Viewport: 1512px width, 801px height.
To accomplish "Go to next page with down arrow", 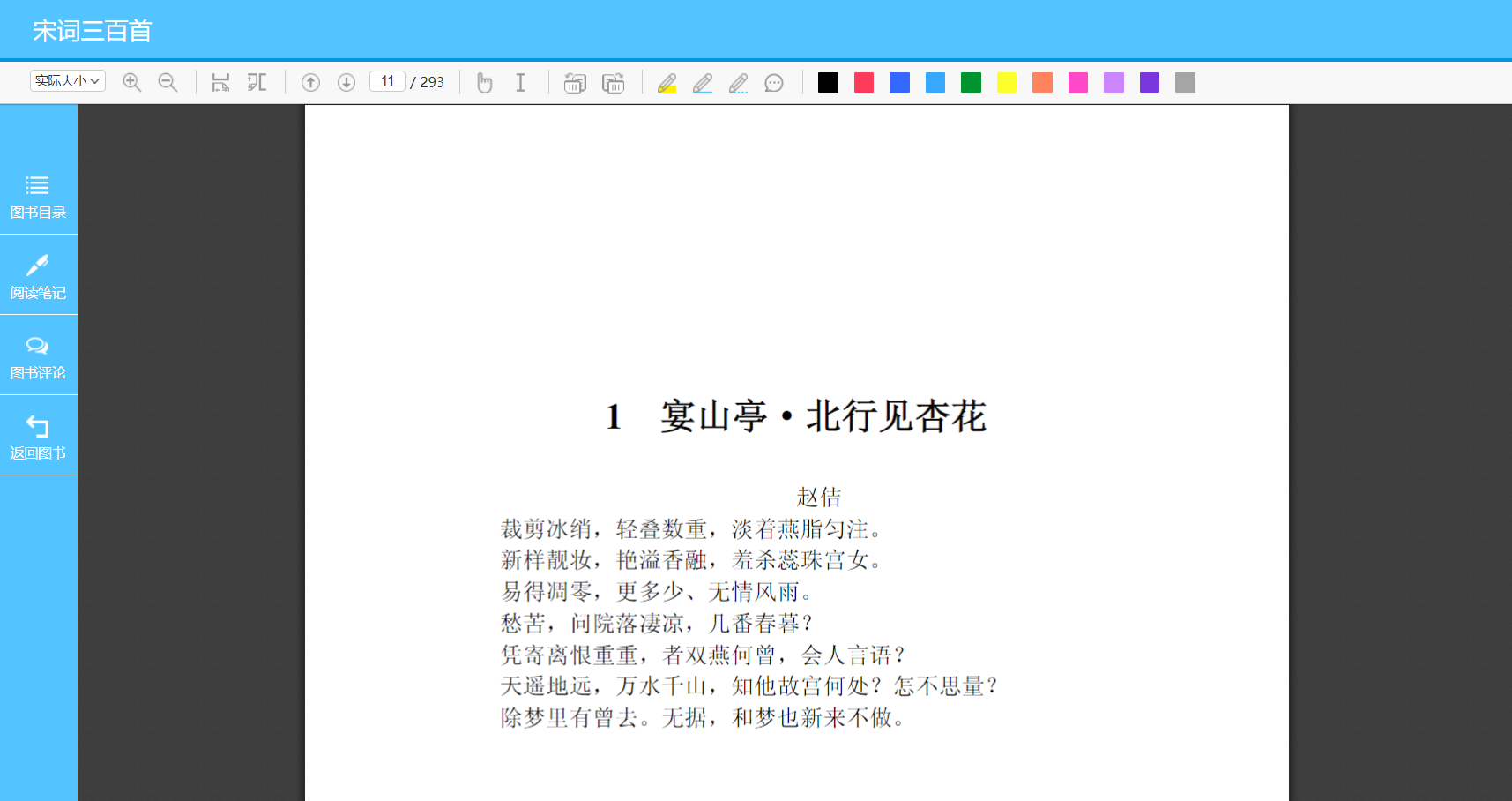I will point(346,82).
